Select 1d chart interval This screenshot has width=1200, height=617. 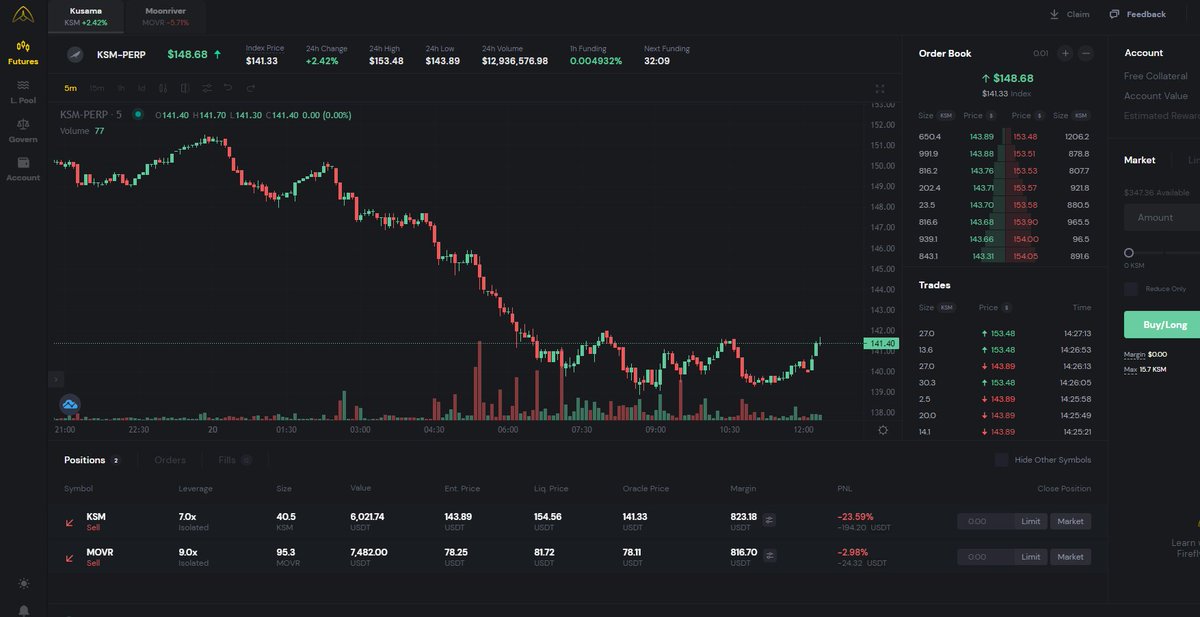pyautogui.click(x=141, y=88)
